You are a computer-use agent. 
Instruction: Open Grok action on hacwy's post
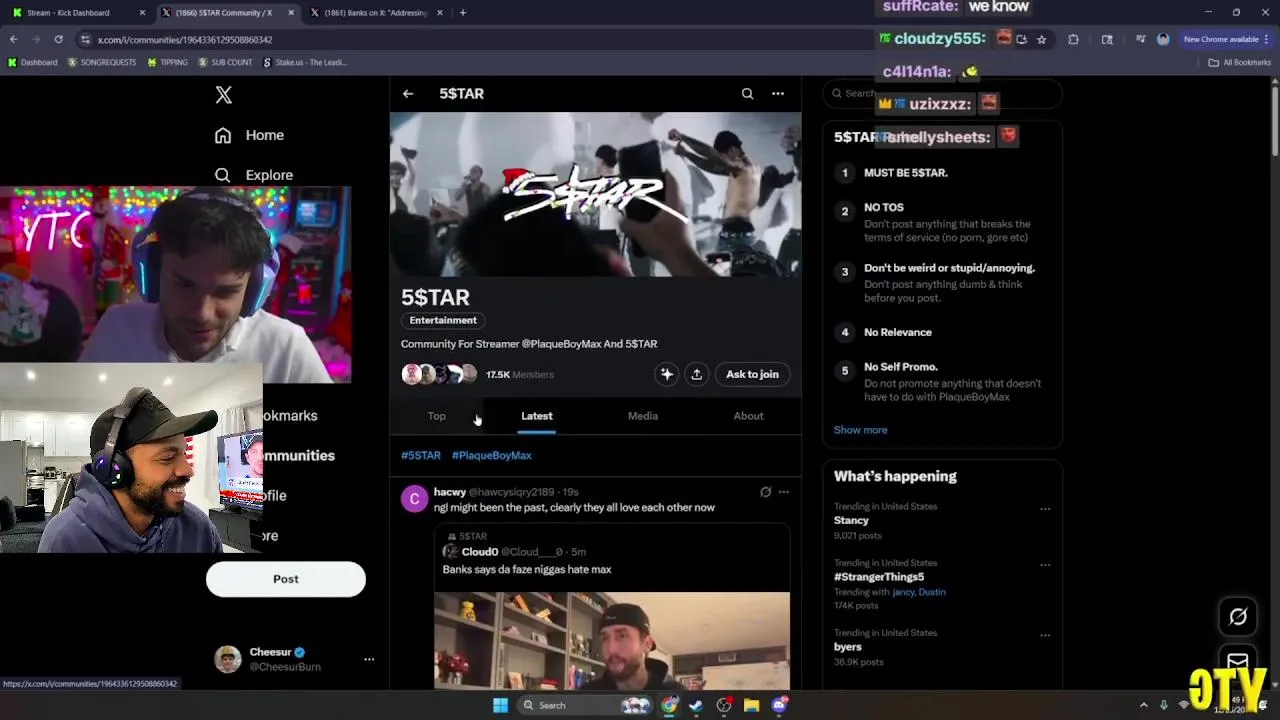[765, 492]
